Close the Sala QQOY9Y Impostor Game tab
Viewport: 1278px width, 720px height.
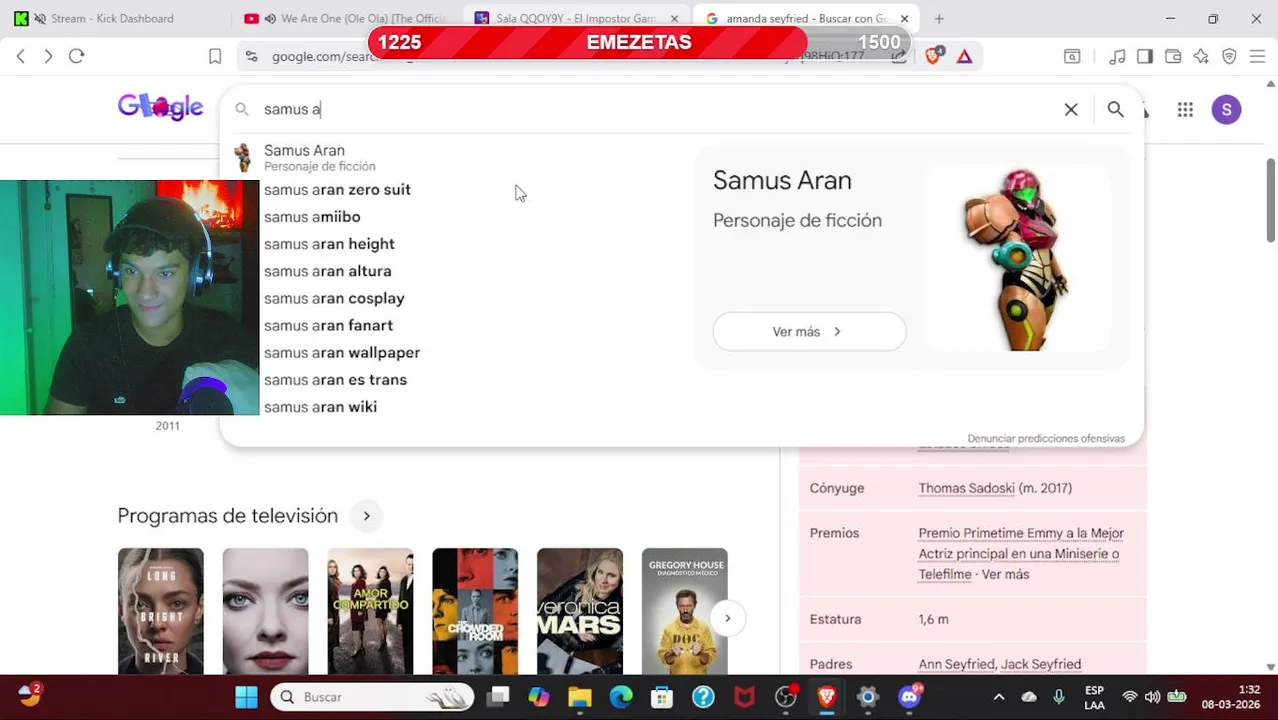(x=674, y=18)
